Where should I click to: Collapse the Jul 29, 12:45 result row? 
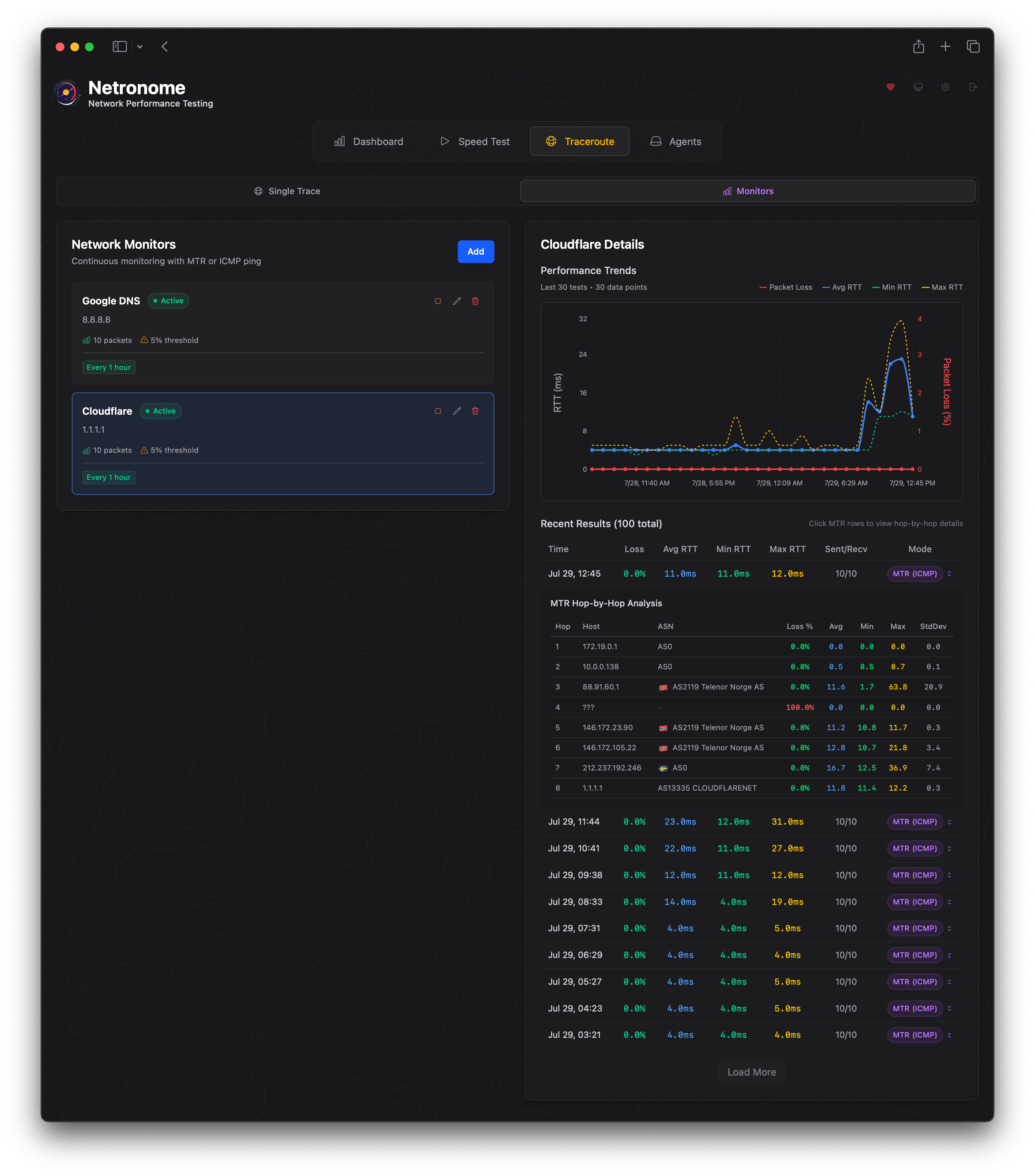[x=752, y=574]
